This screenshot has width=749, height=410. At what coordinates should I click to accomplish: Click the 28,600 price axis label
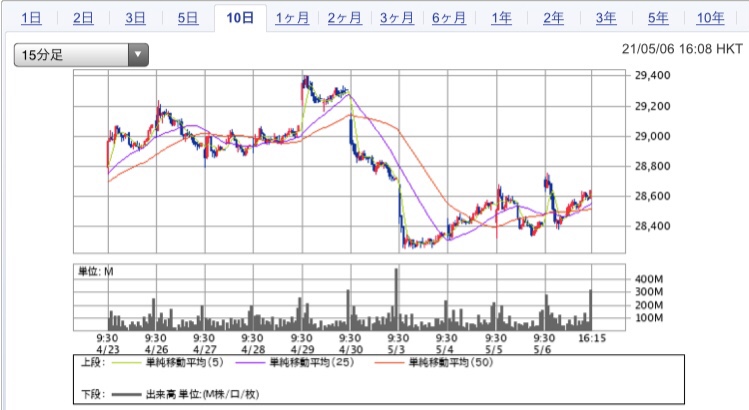pyautogui.click(x=652, y=196)
